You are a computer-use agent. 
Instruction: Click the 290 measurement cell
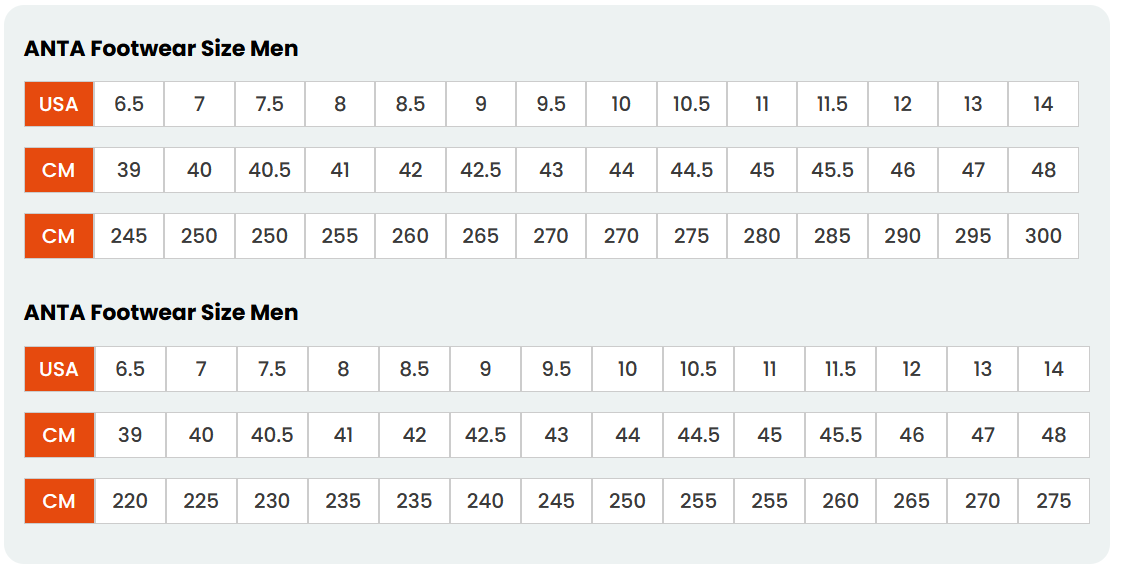903,236
